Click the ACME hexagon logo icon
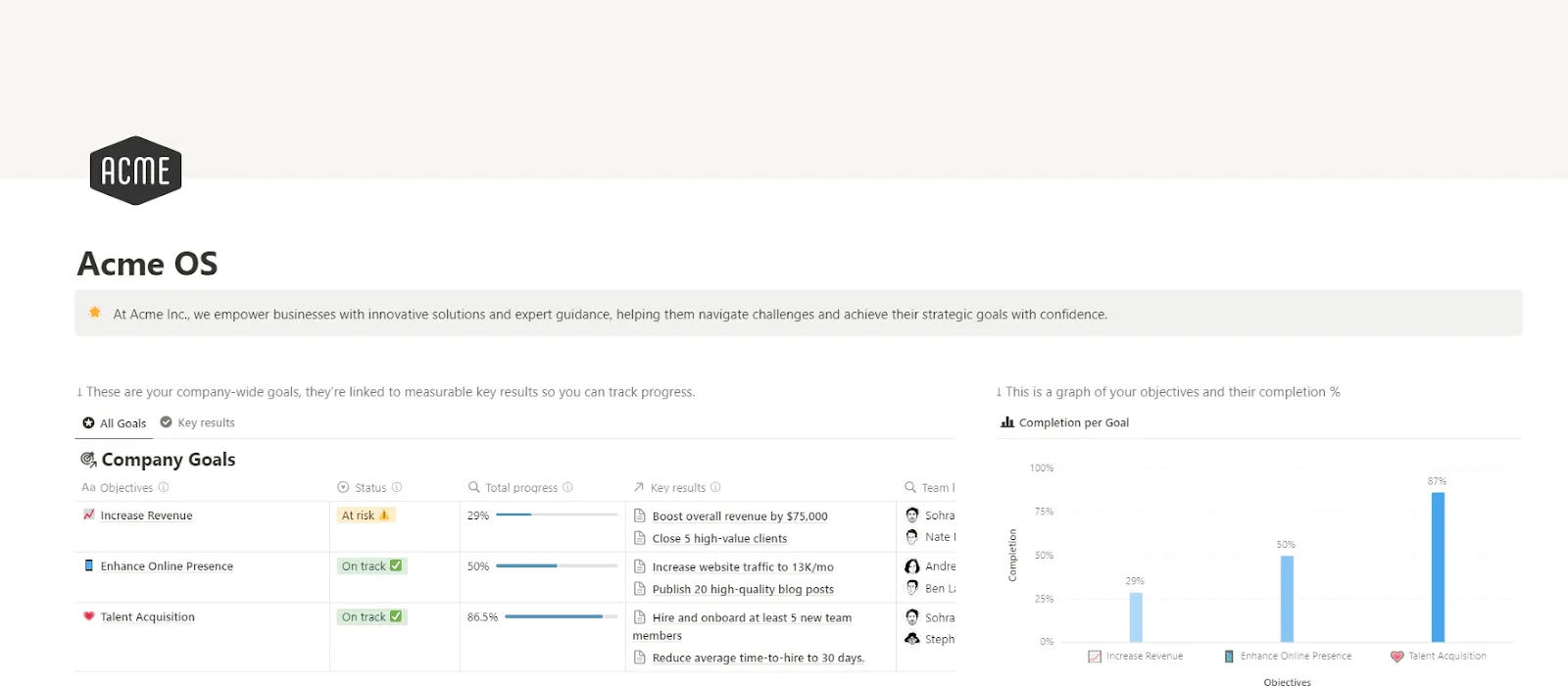 click(x=135, y=171)
